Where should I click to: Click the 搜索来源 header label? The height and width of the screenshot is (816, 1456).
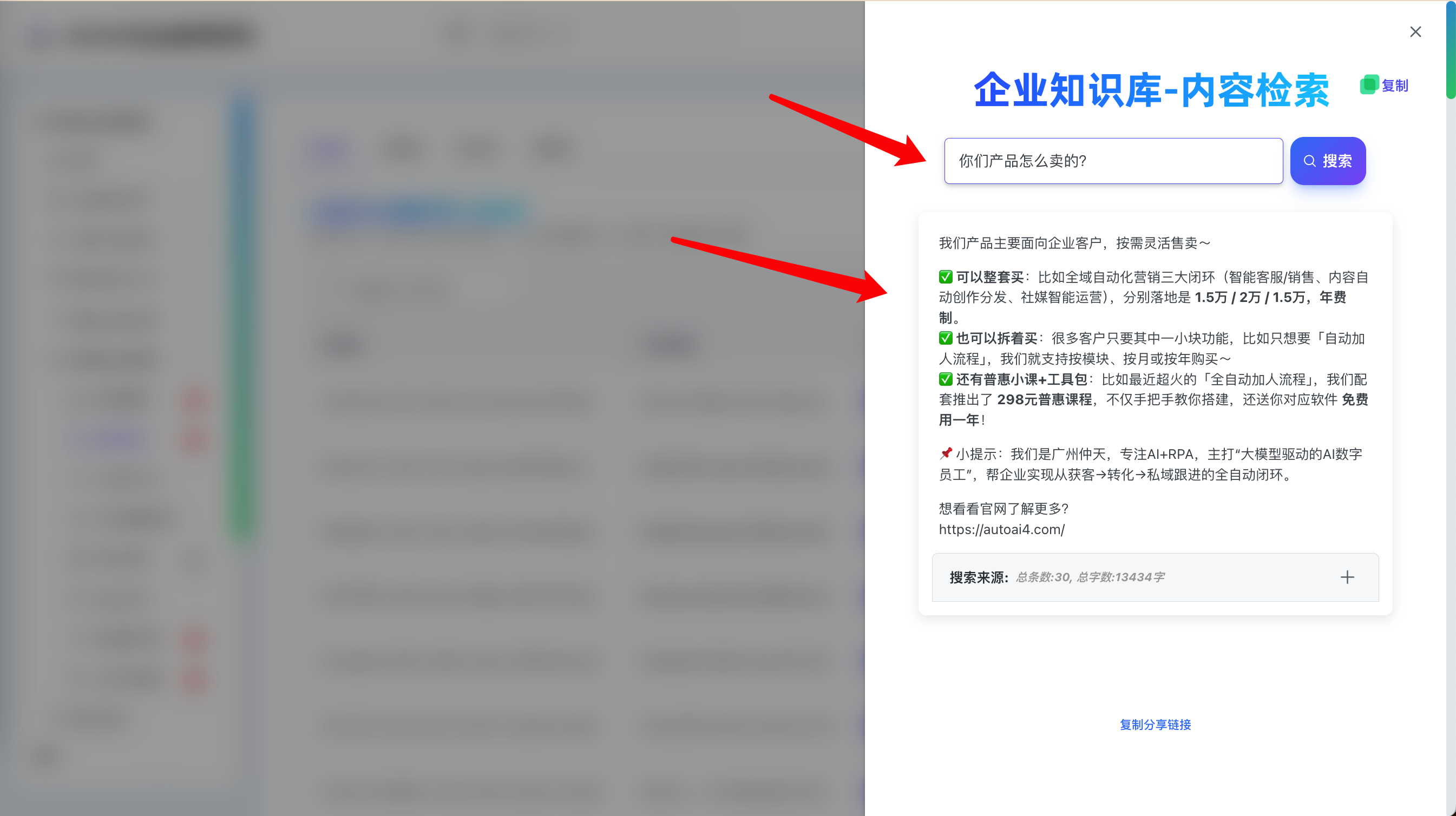click(x=979, y=577)
